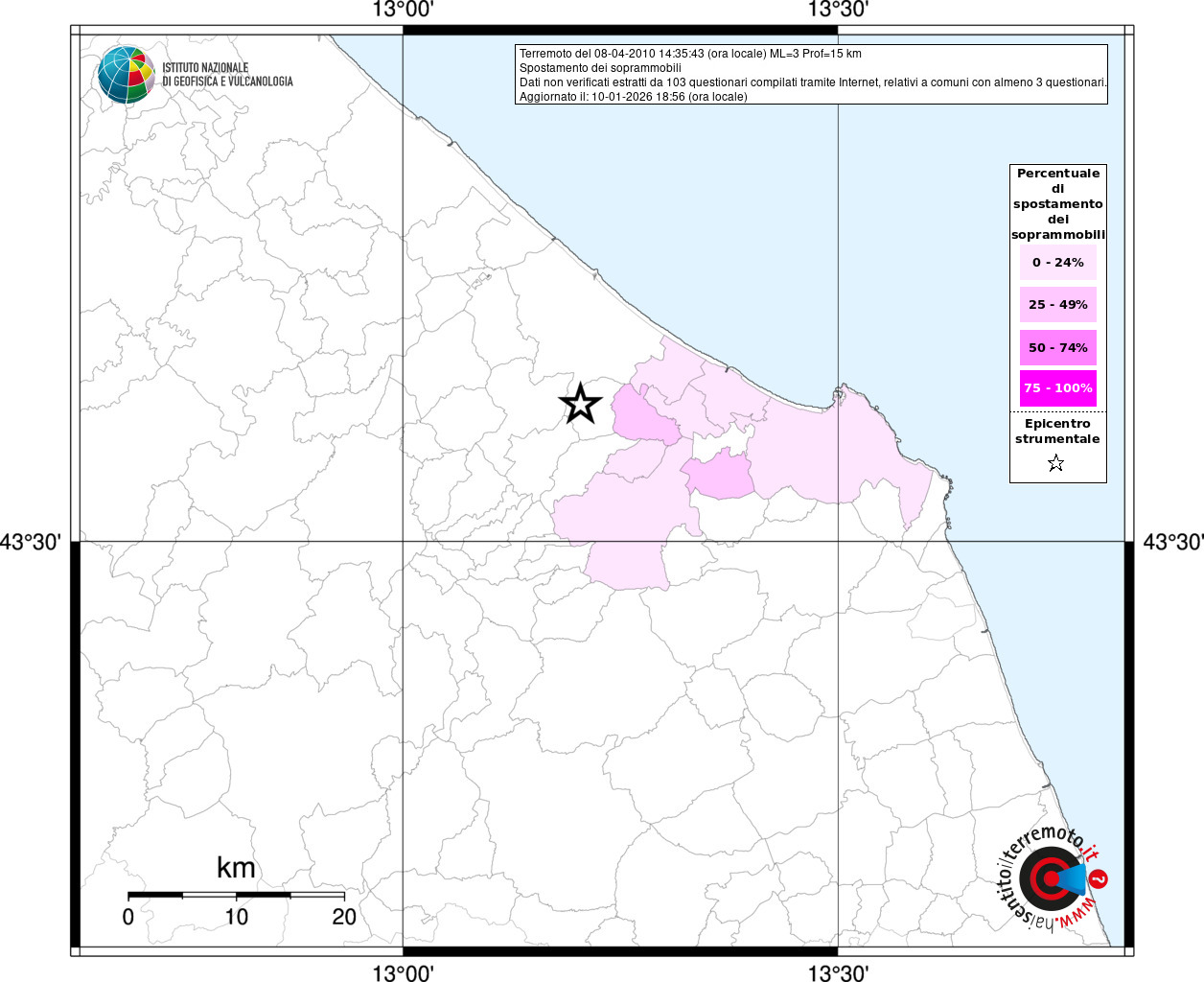Click the 'Epicentro strumentale' legend label
Screen dimensions: 1204x982
1057,432
